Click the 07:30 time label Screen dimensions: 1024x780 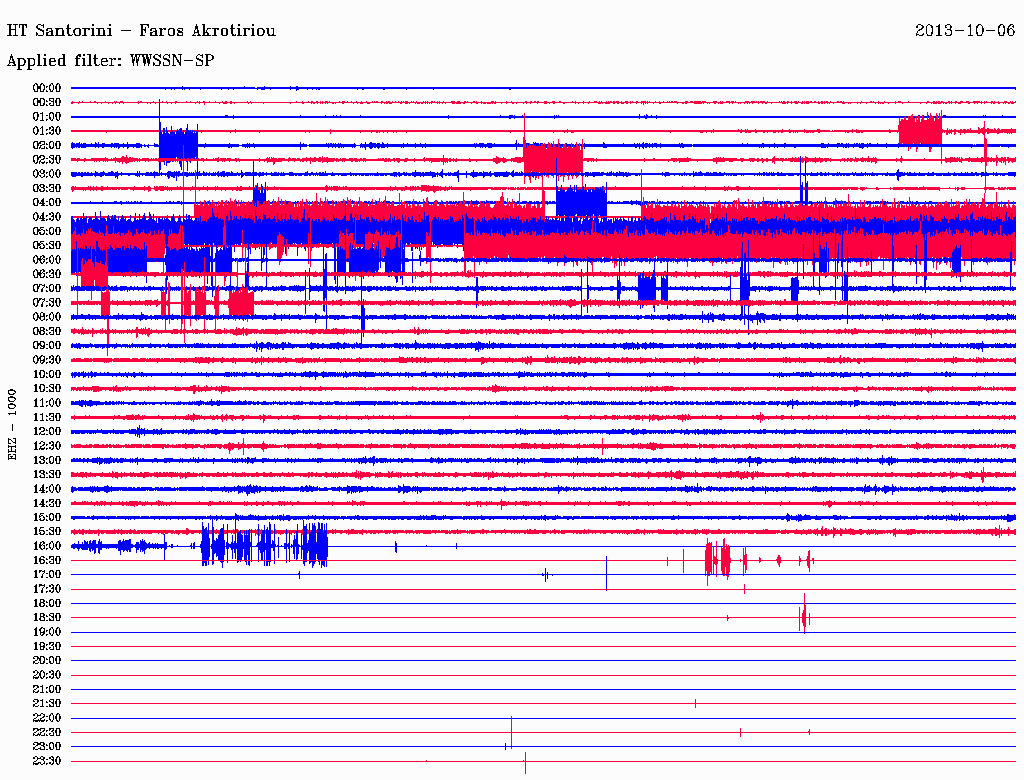pyautogui.click(x=47, y=303)
